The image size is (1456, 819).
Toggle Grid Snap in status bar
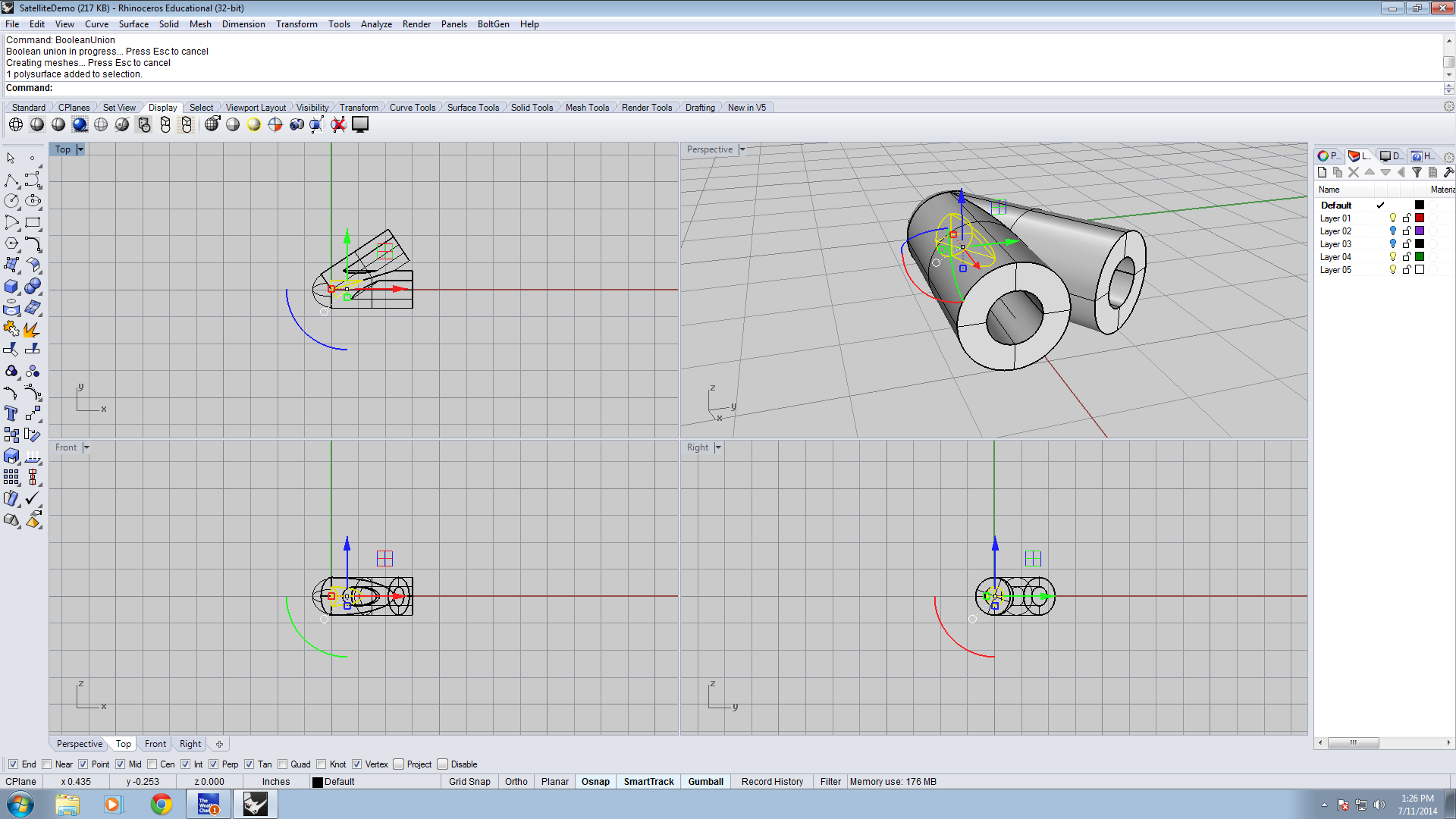[x=469, y=782]
